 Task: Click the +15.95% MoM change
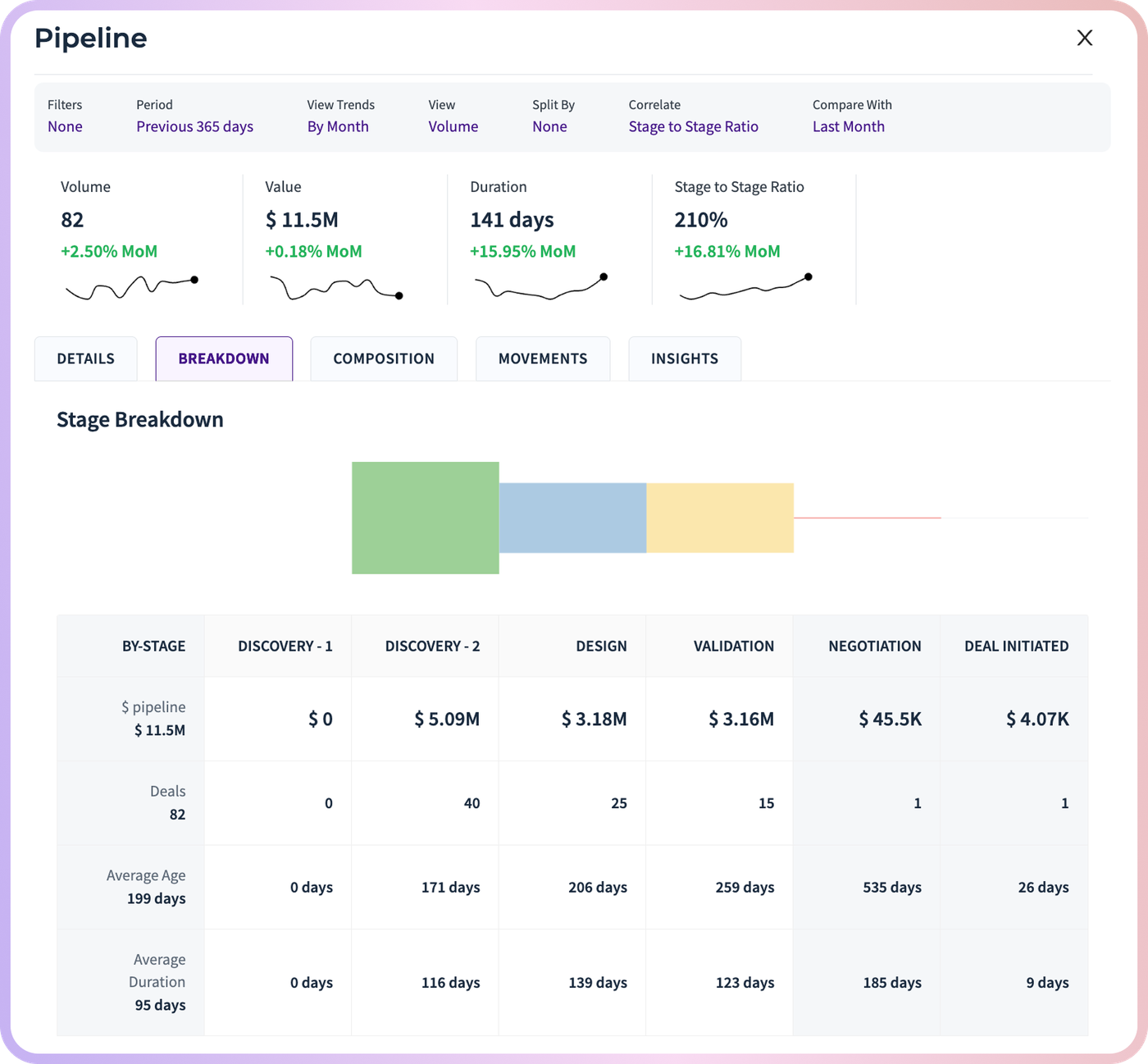pos(522,251)
